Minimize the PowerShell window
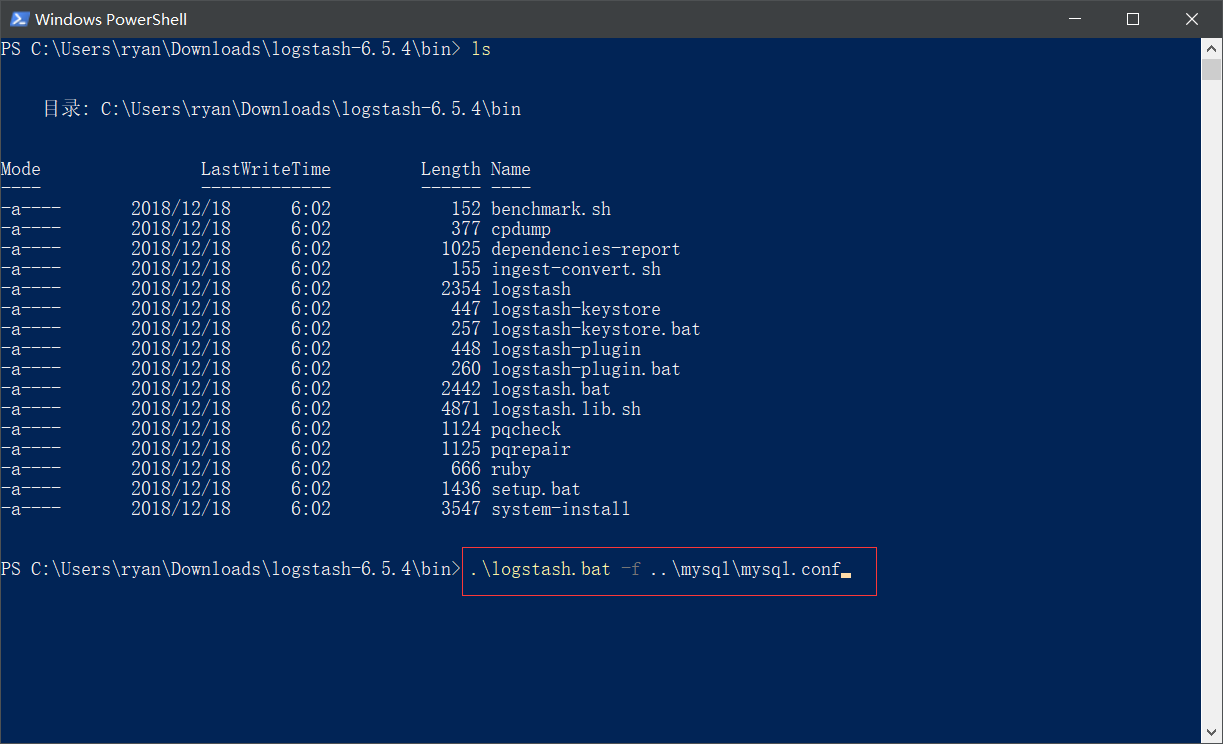 1073,19
